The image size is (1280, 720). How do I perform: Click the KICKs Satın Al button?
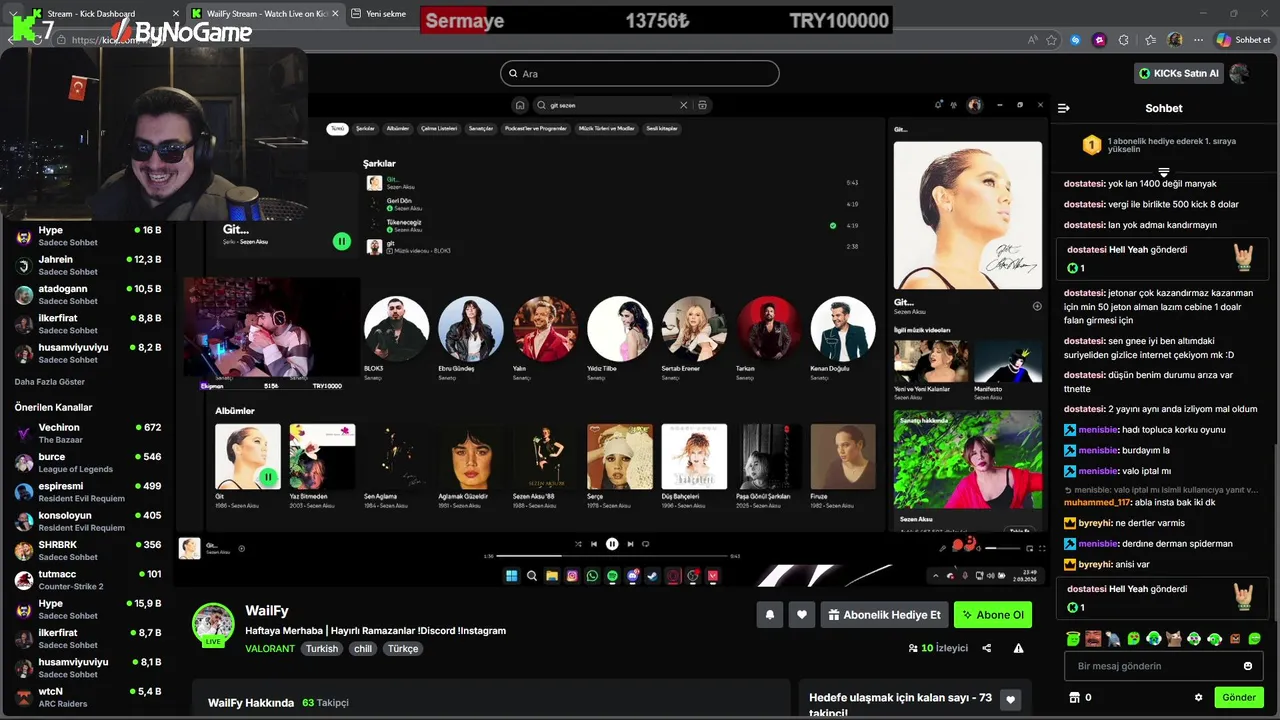[x=1178, y=73]
